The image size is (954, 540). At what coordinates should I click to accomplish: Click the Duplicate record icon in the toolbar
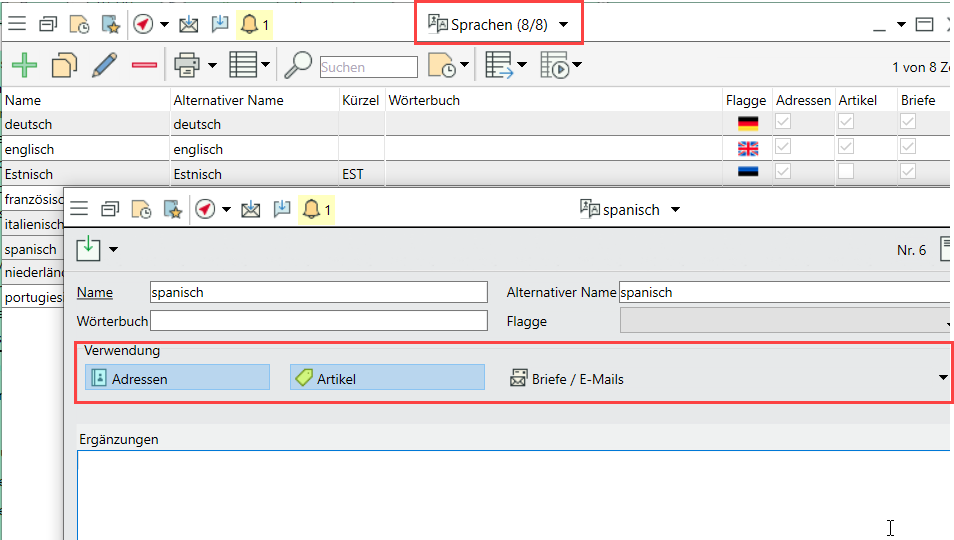pos(64,66)
